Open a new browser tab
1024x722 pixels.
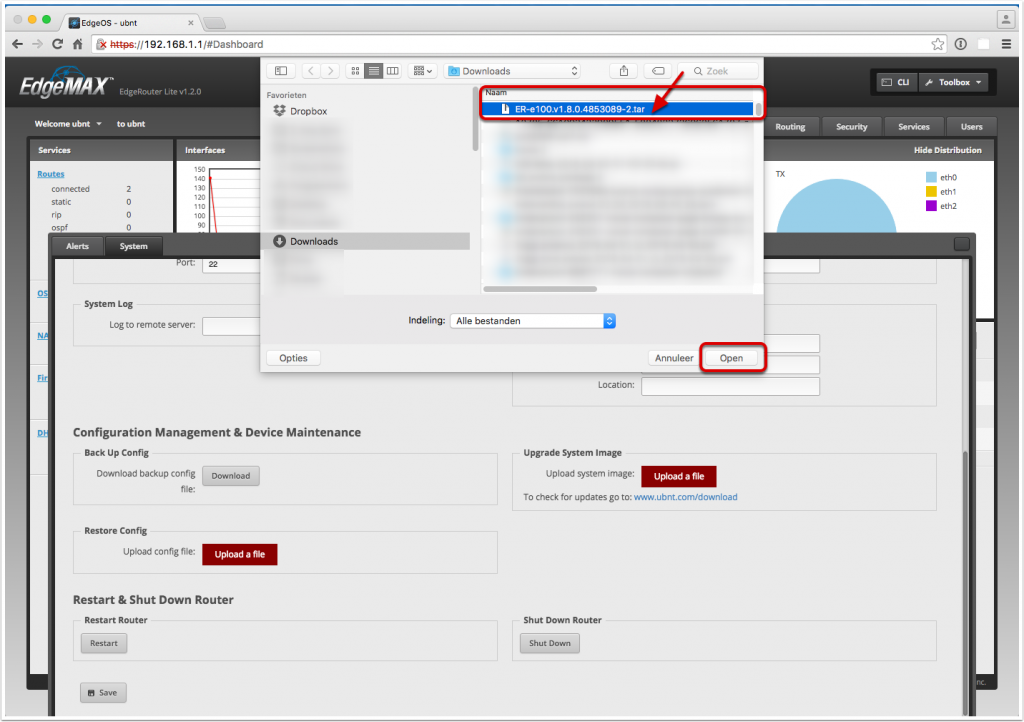[214, 24]
